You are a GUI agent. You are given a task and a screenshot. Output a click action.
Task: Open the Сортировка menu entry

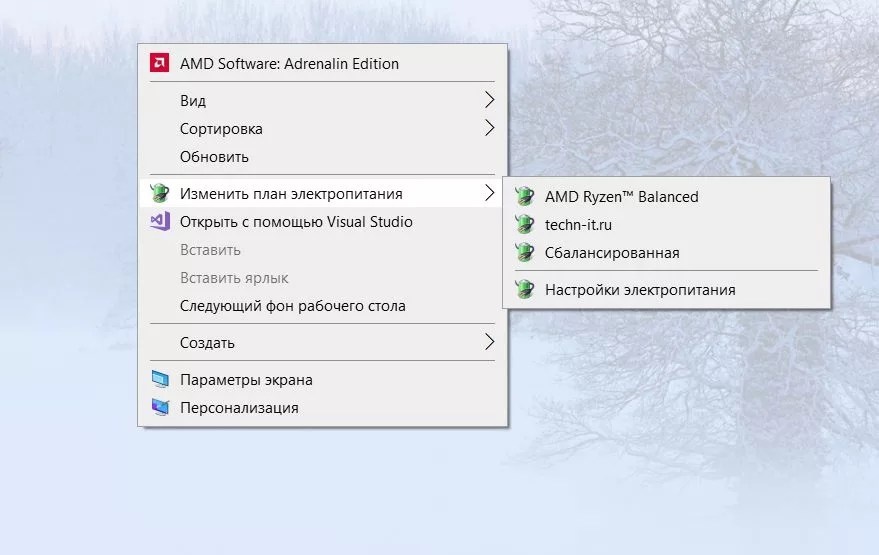click(322, 128)
